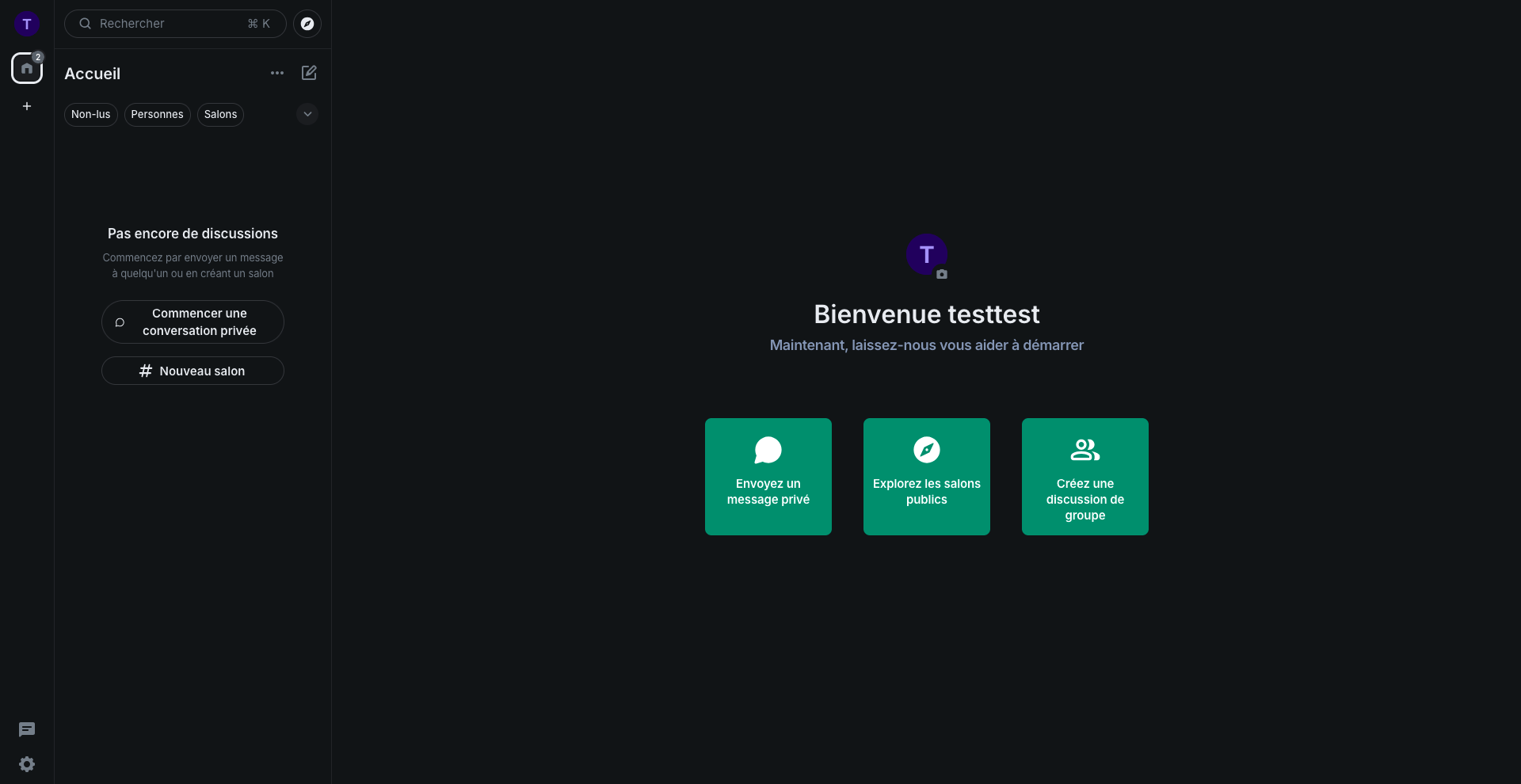Screen dimensions: 1521x784
Task: Open Accueil options three-dot menu
Action: (x=276, y=73)
